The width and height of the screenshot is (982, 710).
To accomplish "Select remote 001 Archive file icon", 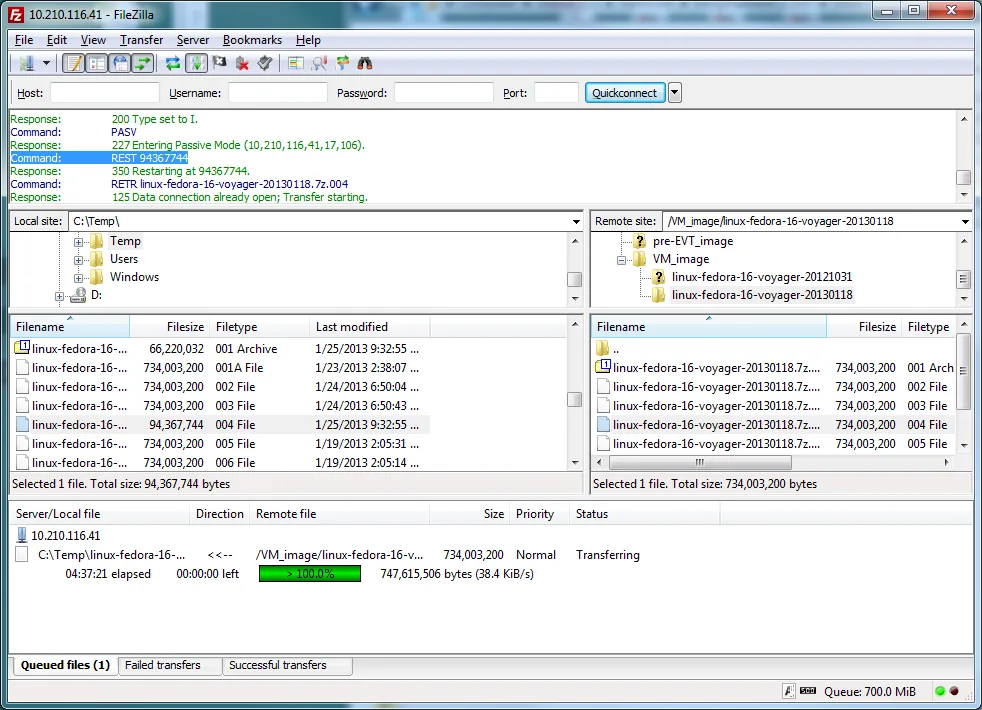I will 602,367.
